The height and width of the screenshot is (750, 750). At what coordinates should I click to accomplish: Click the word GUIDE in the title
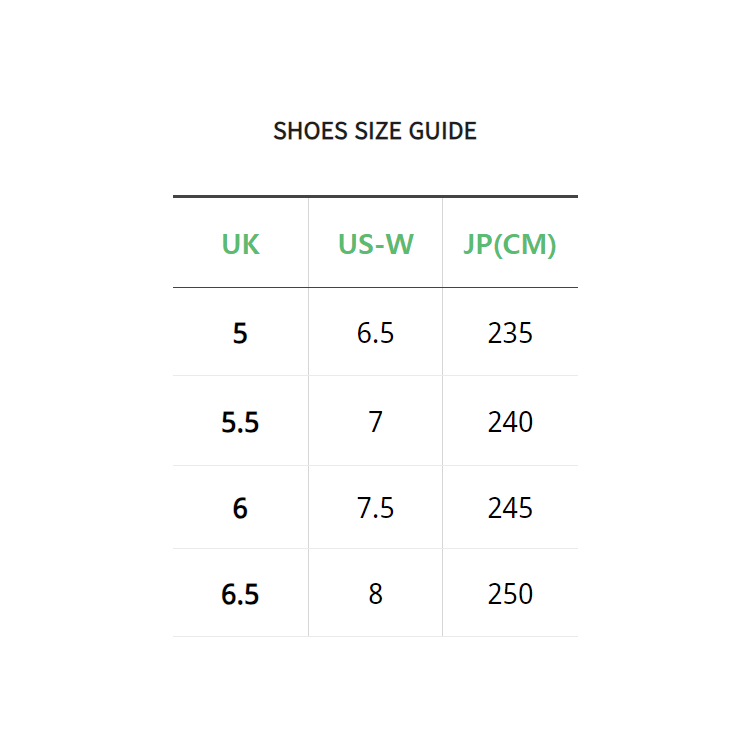point(442,131)
